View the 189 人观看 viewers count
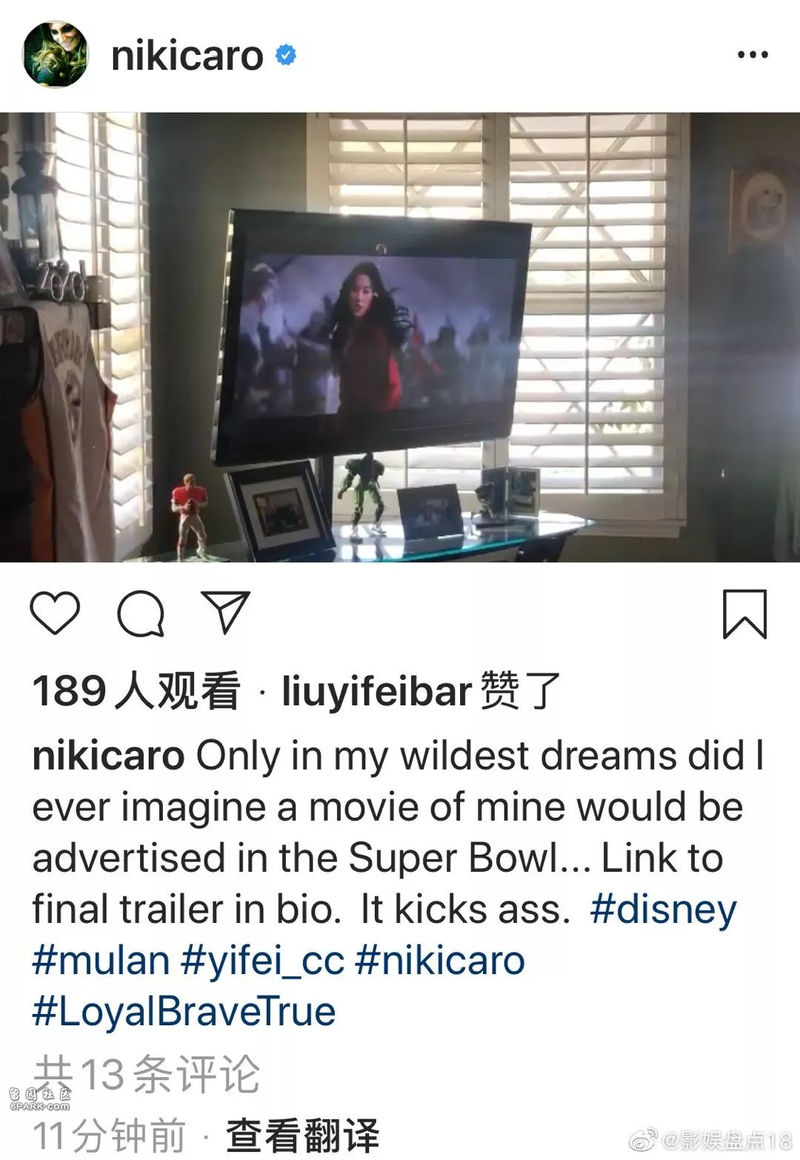Screen dimensions: 800x1160 coord(137,692)
